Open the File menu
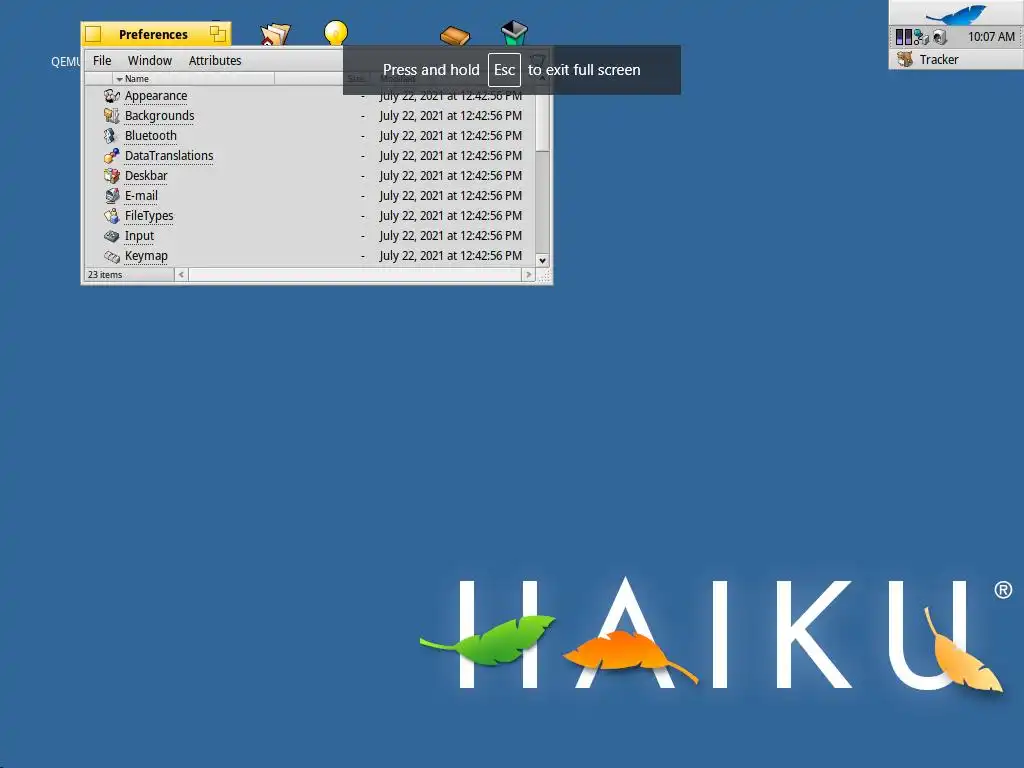 pos(102,61)
